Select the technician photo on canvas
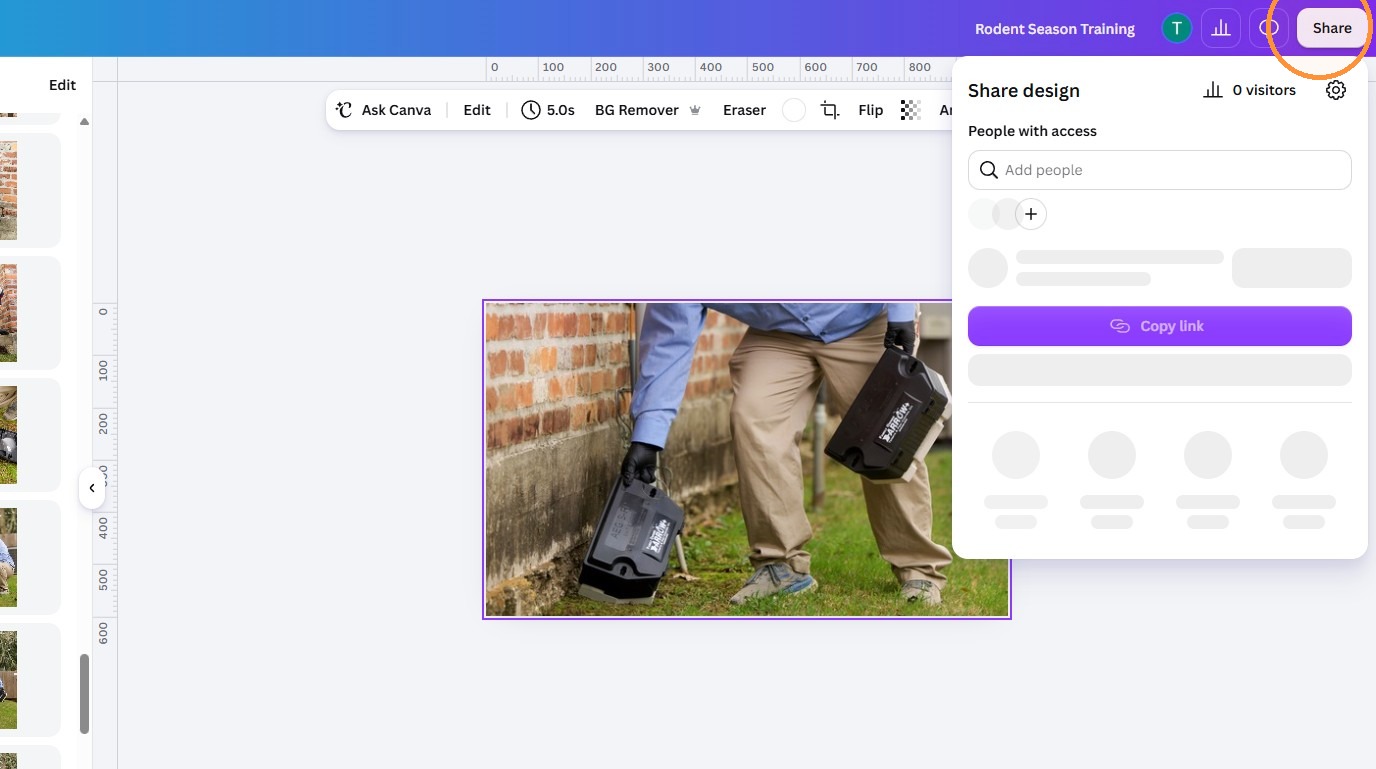 [x=747, y=459]
